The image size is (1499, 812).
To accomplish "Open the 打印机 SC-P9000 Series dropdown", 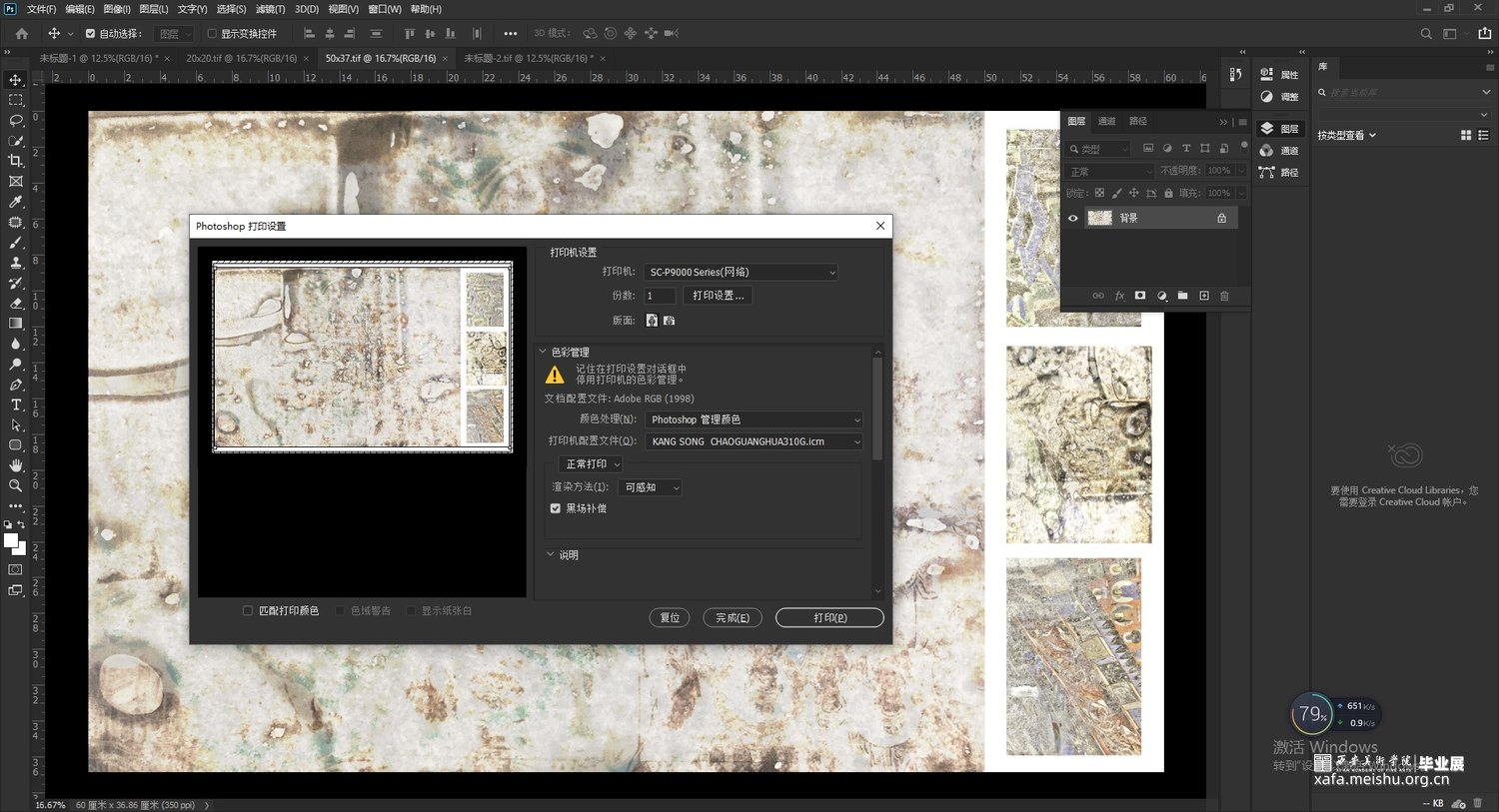I will click(741, 272).
